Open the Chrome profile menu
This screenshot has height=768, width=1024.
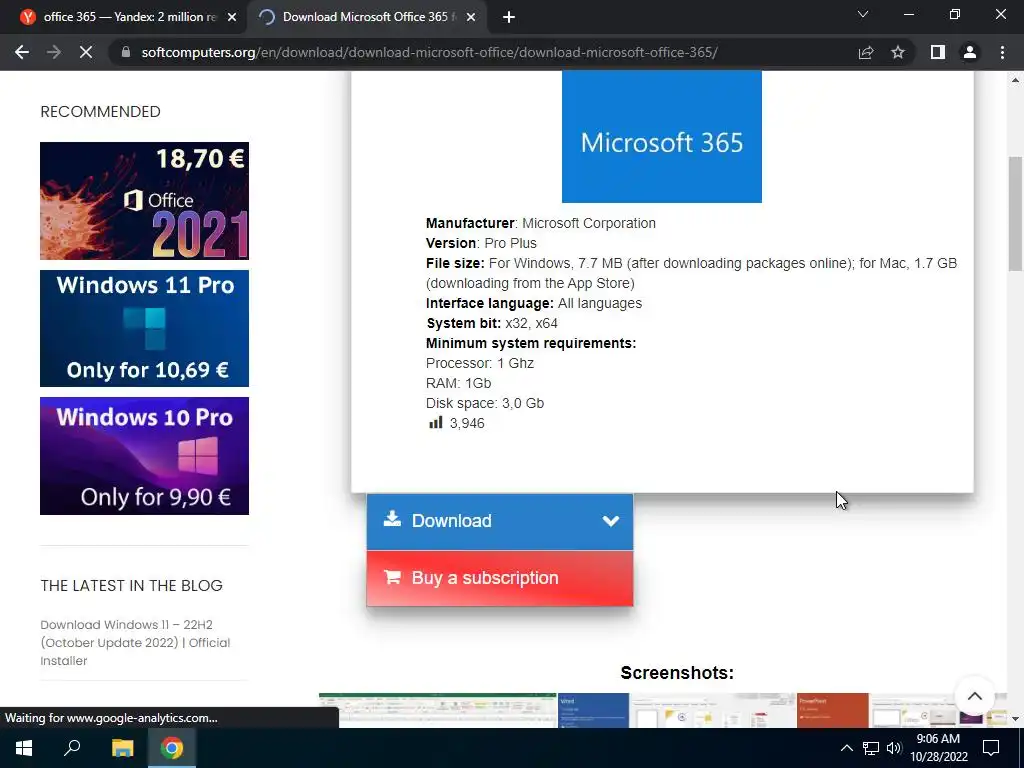tap(970, 52)
